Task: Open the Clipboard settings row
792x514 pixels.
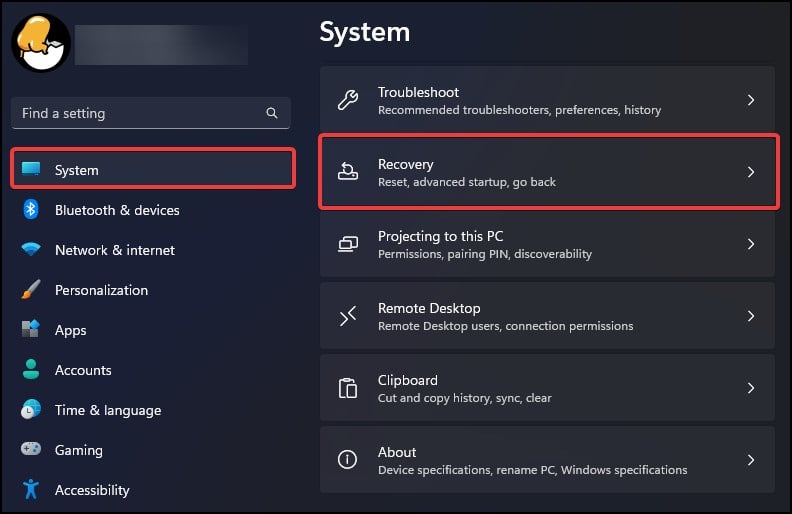Action: click(547, 388)
